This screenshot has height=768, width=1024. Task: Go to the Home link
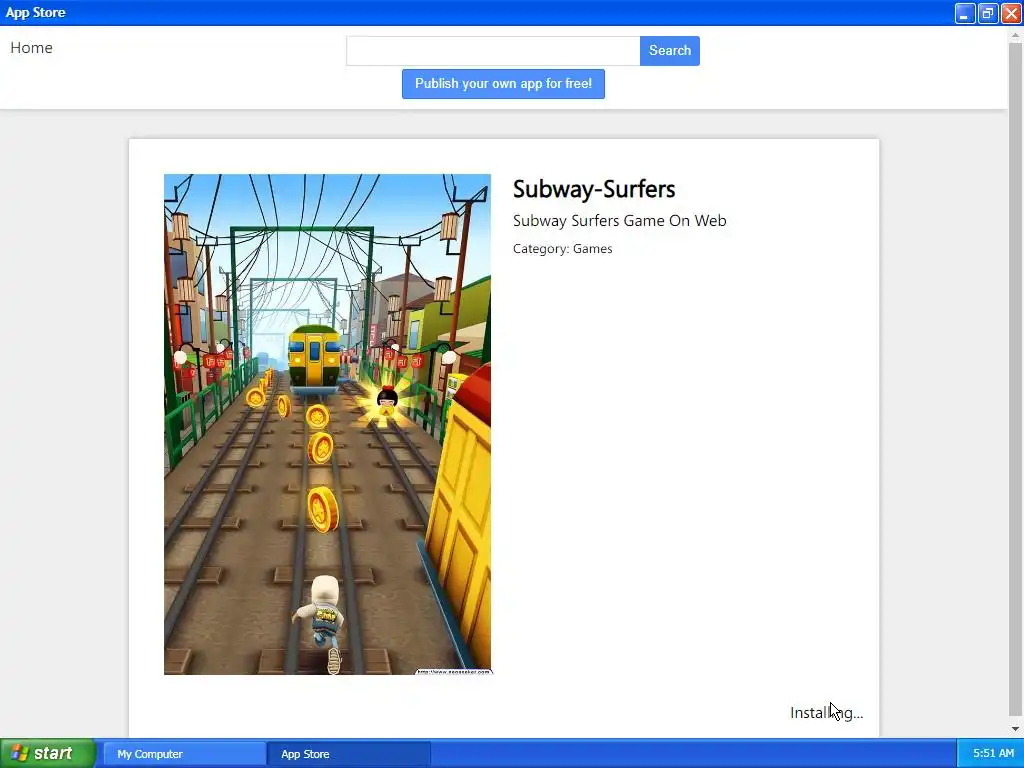(x=31, y=48)
